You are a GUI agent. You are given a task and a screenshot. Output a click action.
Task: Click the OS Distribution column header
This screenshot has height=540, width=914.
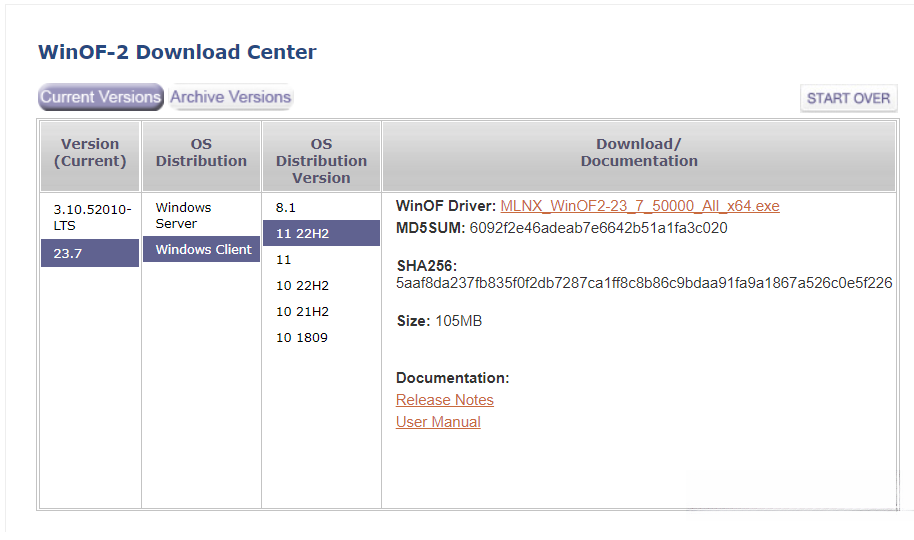coord(201,156)
